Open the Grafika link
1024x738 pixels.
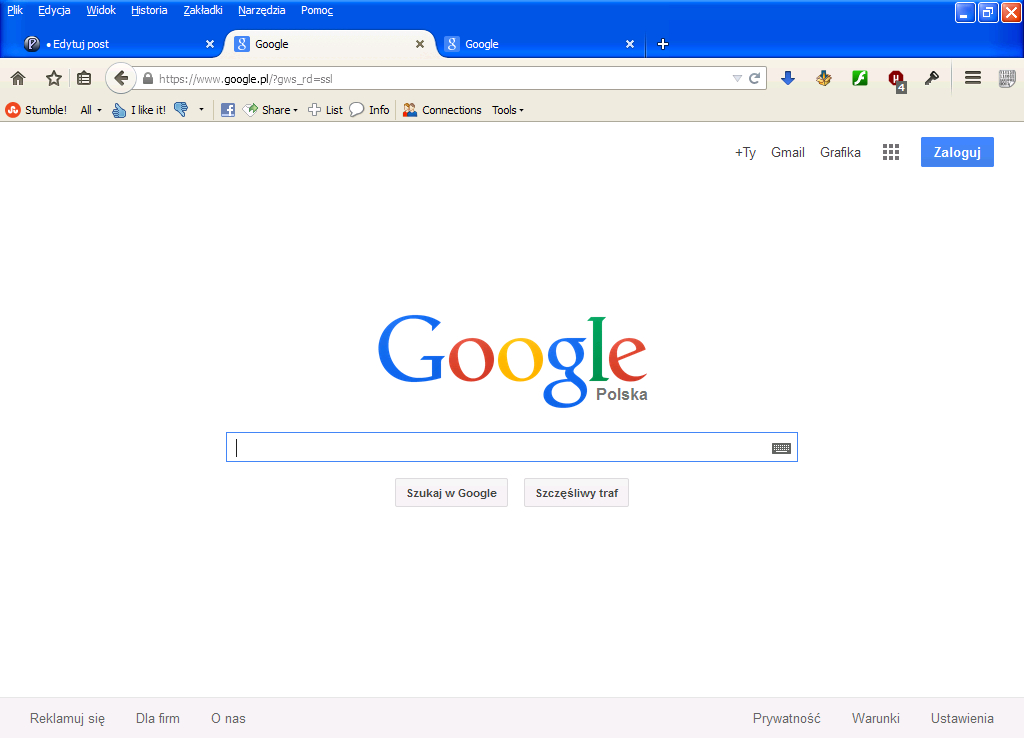[840, 152]
